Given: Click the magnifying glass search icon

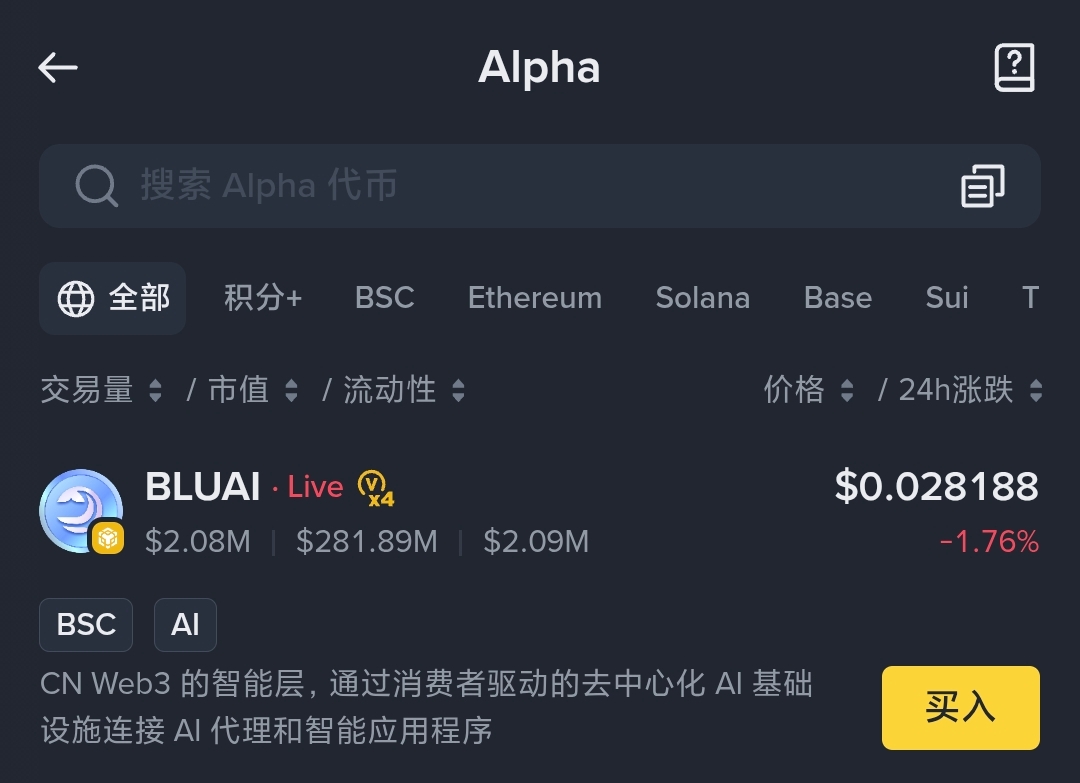Looking at the screenshot, I should tap(96, 185).
